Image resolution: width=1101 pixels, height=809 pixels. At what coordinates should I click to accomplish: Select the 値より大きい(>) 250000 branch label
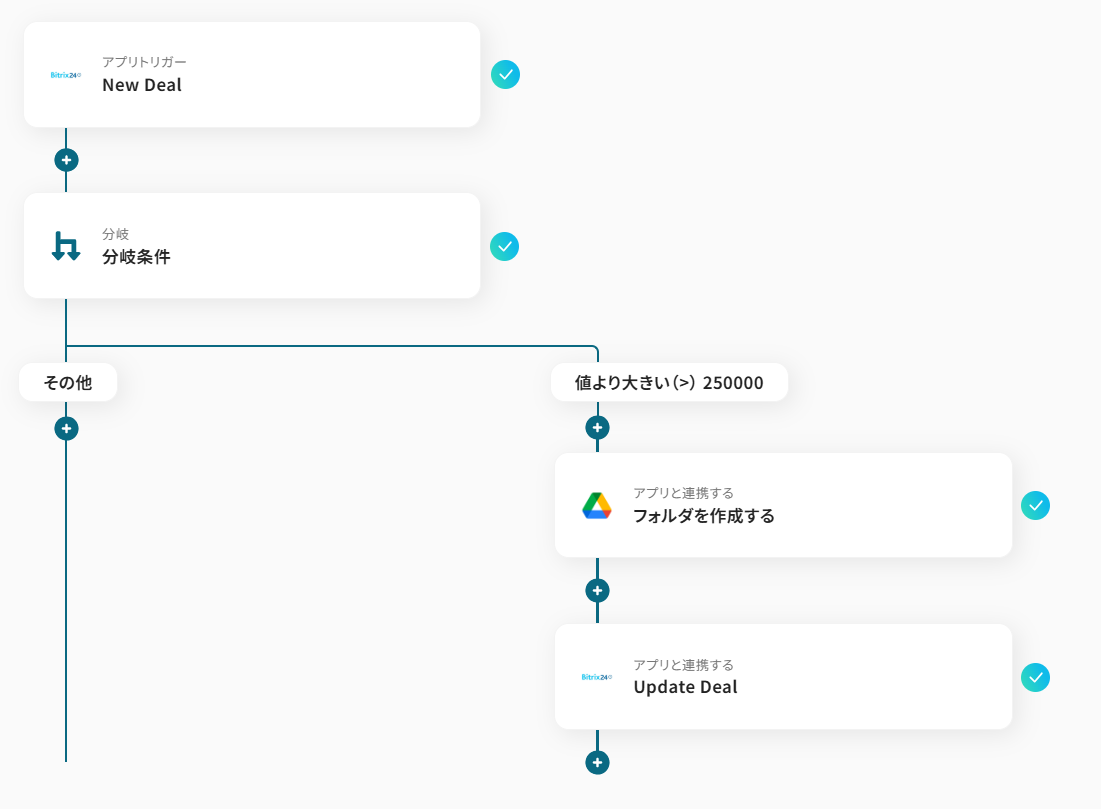669,382
